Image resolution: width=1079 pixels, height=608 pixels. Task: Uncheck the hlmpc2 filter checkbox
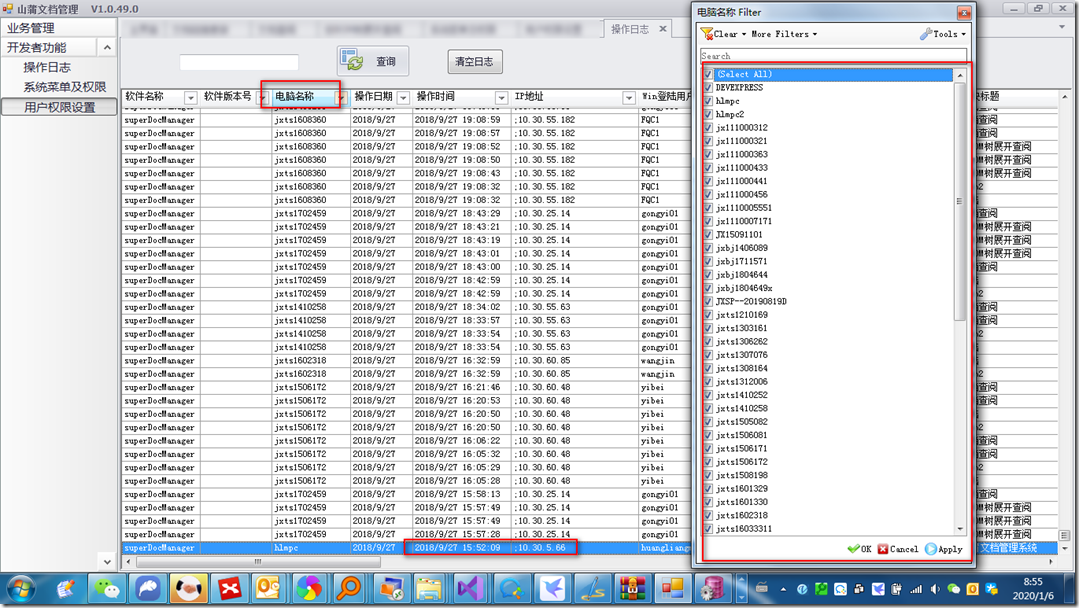pyautogui.click(x=708, y=114)
